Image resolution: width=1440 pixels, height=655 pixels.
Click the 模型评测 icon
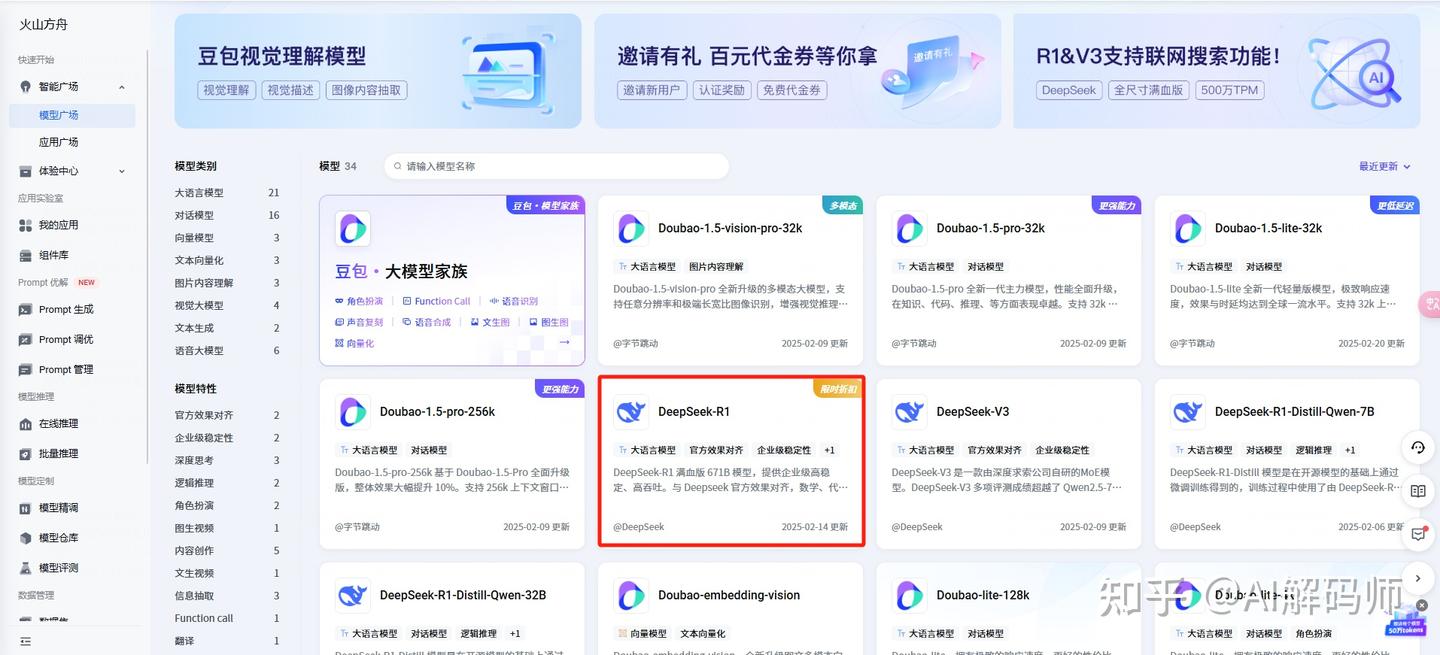click(x=26, y=568)
